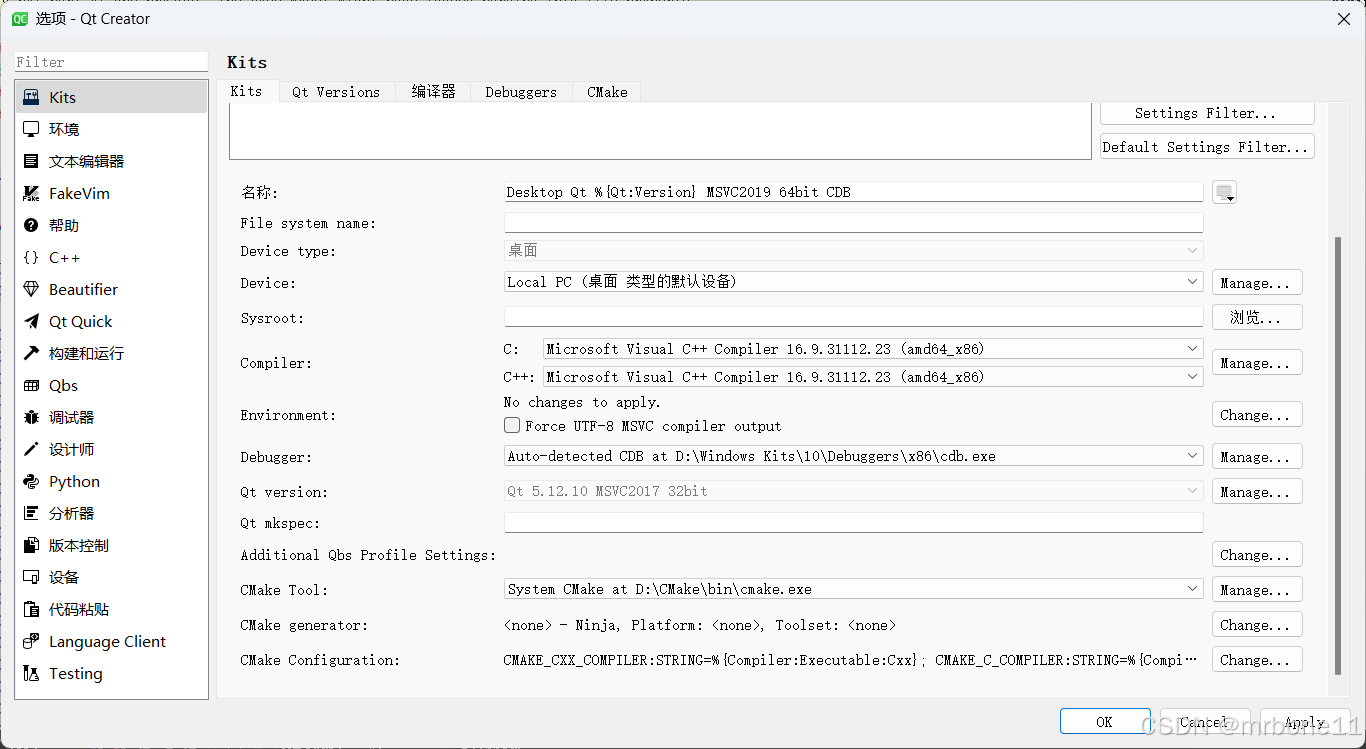This screenshot has width=1366, height=749.
Task: Open the 调试器 bug icon category
Action: coord(31,417)
